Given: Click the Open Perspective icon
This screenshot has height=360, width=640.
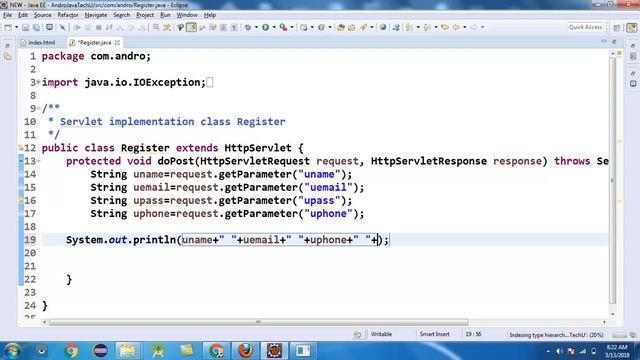Looking at the screenshot, I should 617,27.
